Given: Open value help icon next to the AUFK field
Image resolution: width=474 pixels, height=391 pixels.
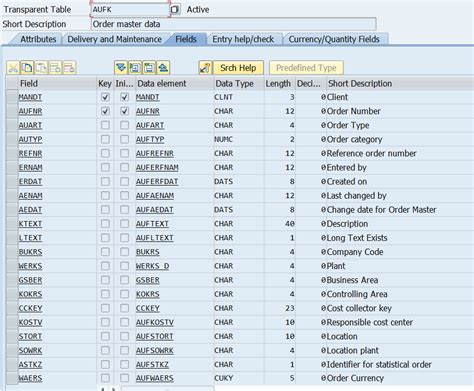Looking at the screenshot, I should pyautogui.click(x=175, y=10).
